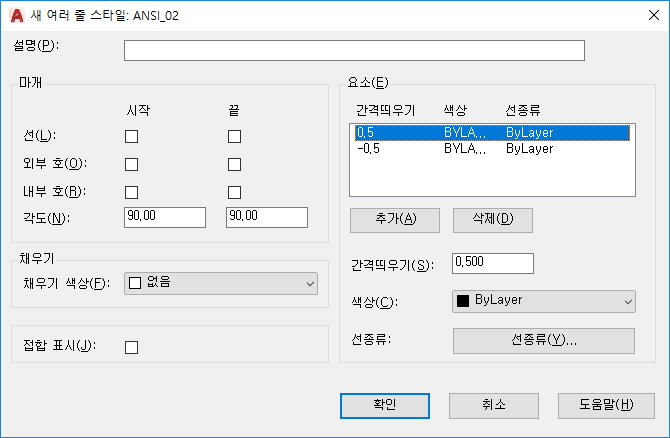Open the ByLayer color (색상) dropdown
Viewport: 670px width, 438px height.
(544, 301)
